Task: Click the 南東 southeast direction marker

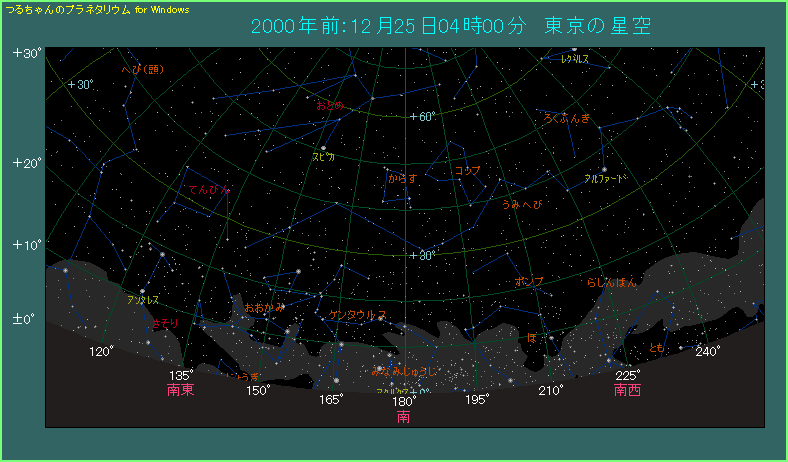Action: pyautogui.click(x=181, y=390)
